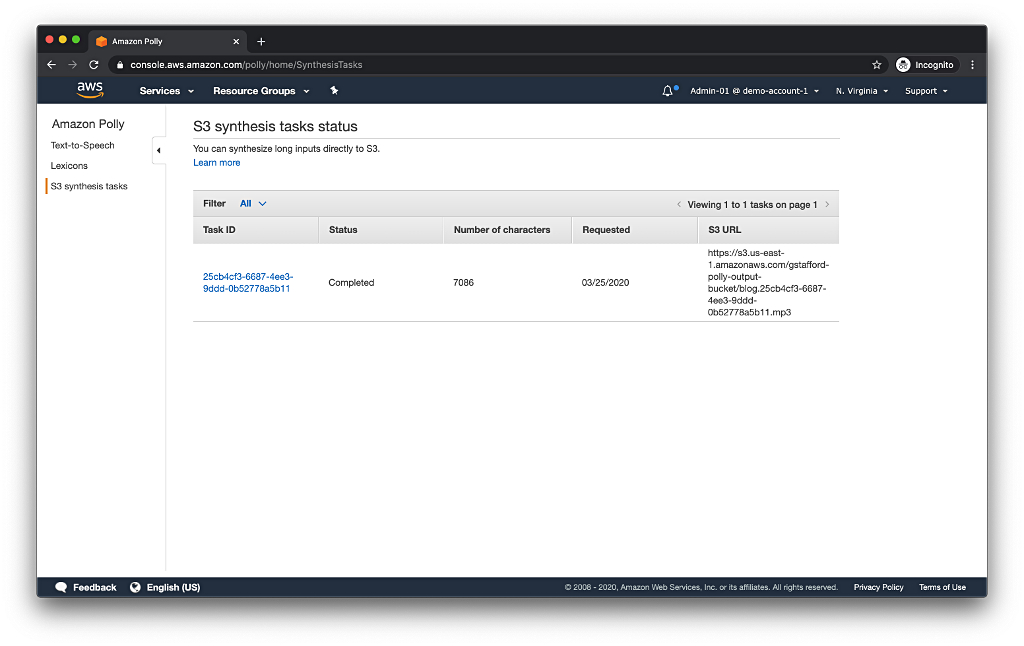Open the notifications bell
1024x646 pixels.
[667, 91]
